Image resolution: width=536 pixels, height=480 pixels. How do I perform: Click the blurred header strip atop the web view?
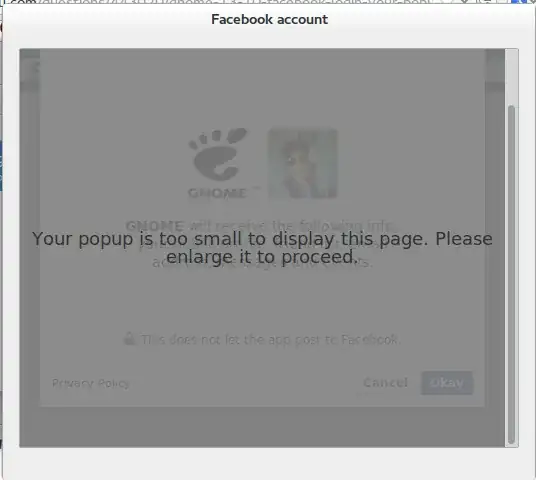pyautogui.click(x=262, y=68)
